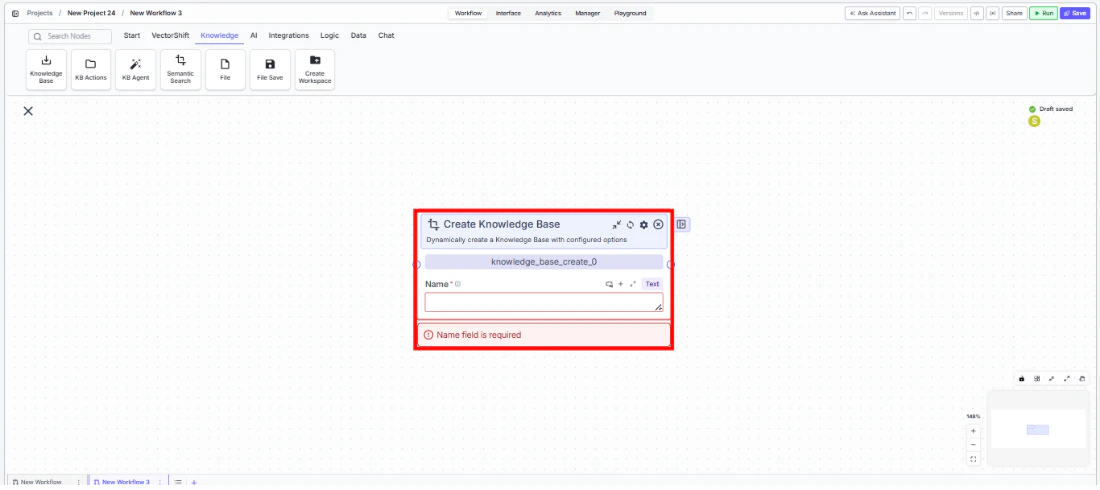Run the workflow
Viewport: 1100px width, 490px height.
(1043, 13)
